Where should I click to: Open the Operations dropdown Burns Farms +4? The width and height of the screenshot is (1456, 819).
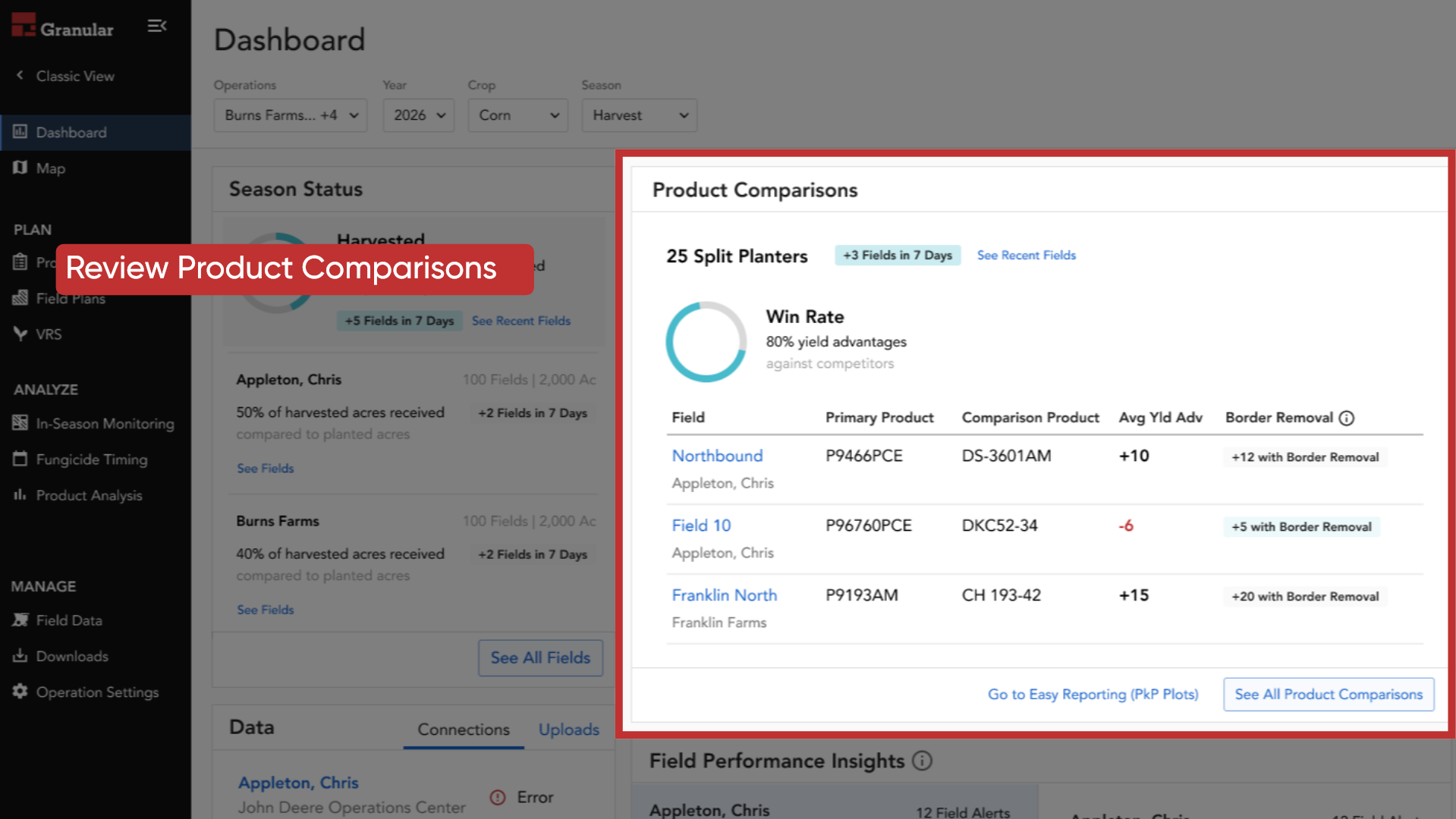tap(291, 115)
